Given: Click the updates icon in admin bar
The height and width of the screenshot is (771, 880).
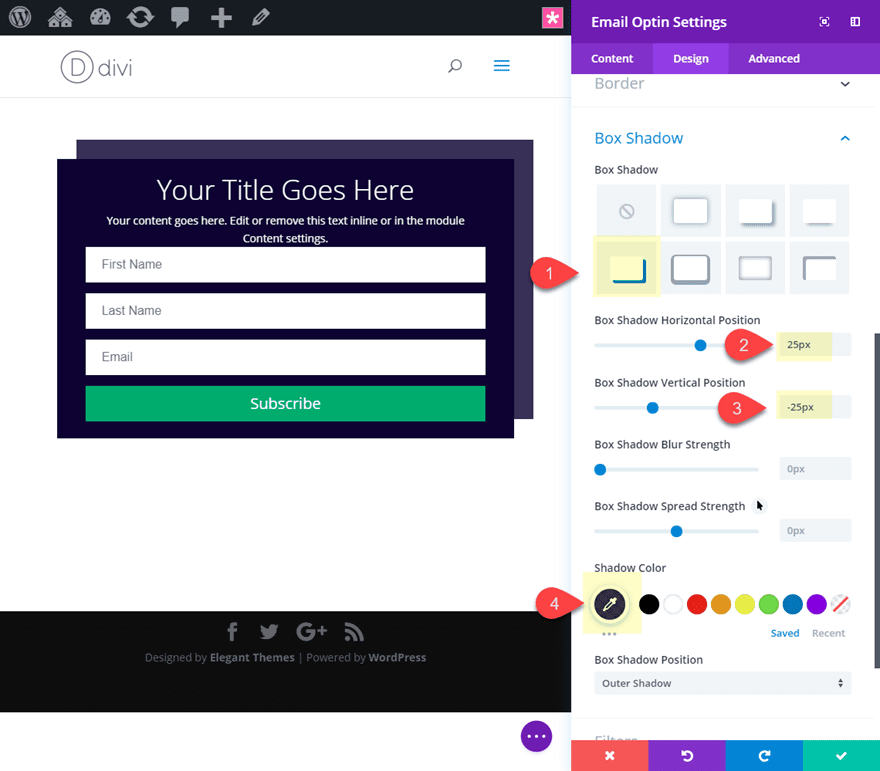Looking at the screenshot, I should [x=140, y=17].
